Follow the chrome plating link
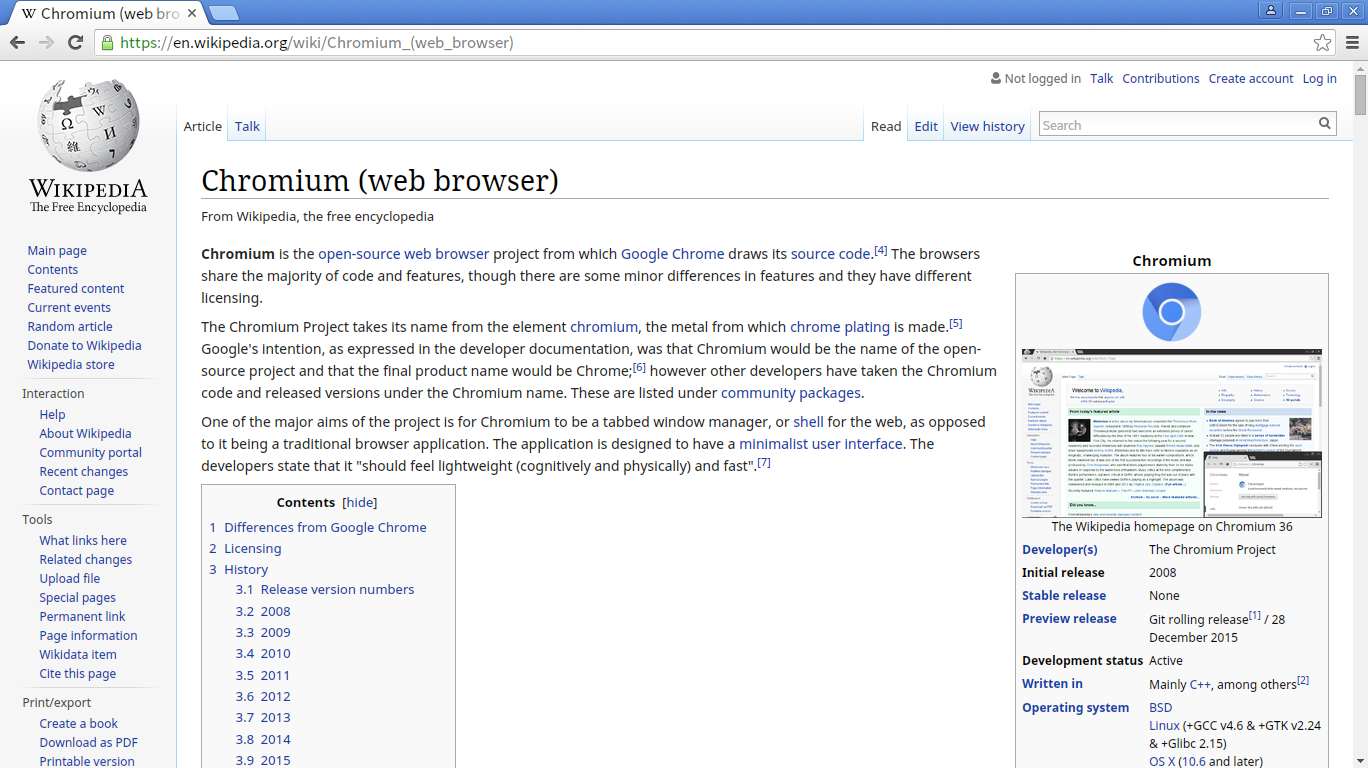The width and height of the screenshot is (1368, 768). pos(840,327)
